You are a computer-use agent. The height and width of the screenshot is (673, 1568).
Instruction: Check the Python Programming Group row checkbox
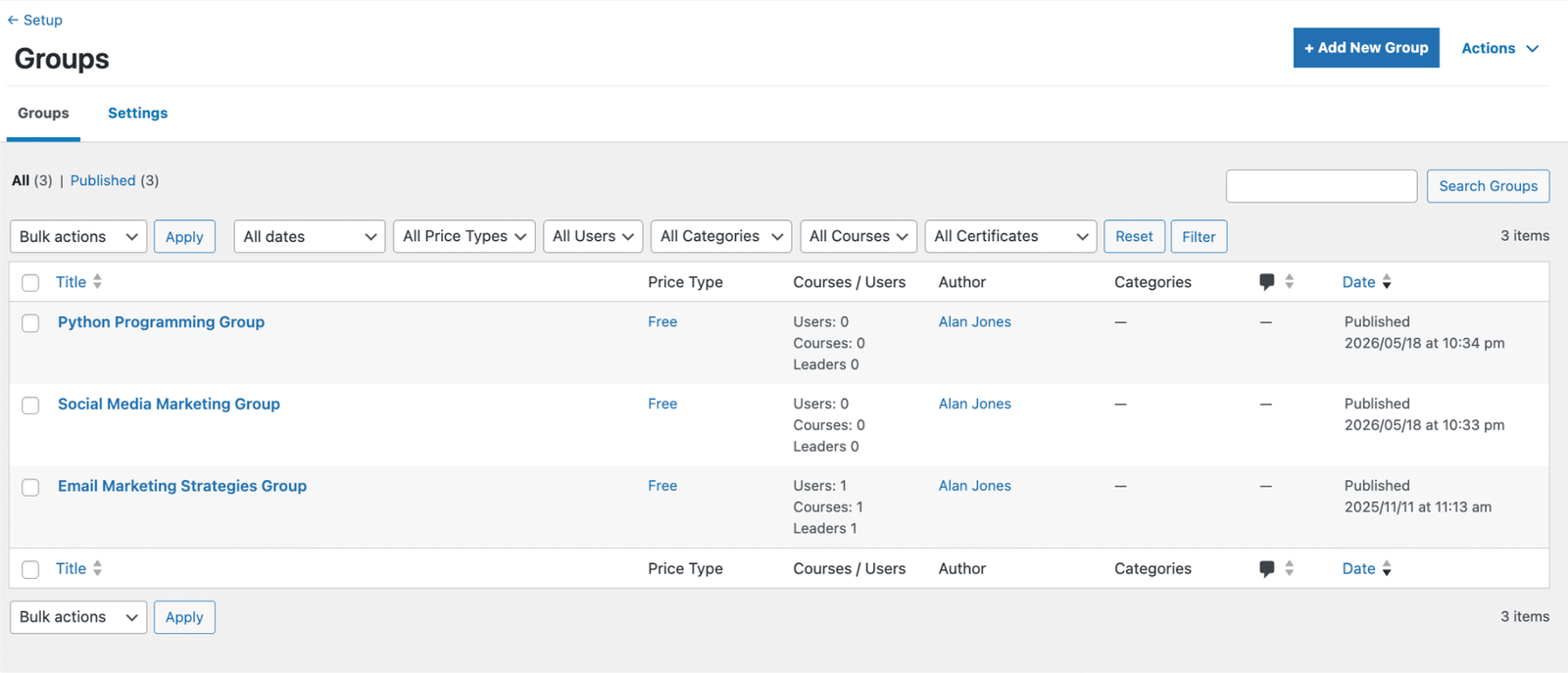coord(30,323)
